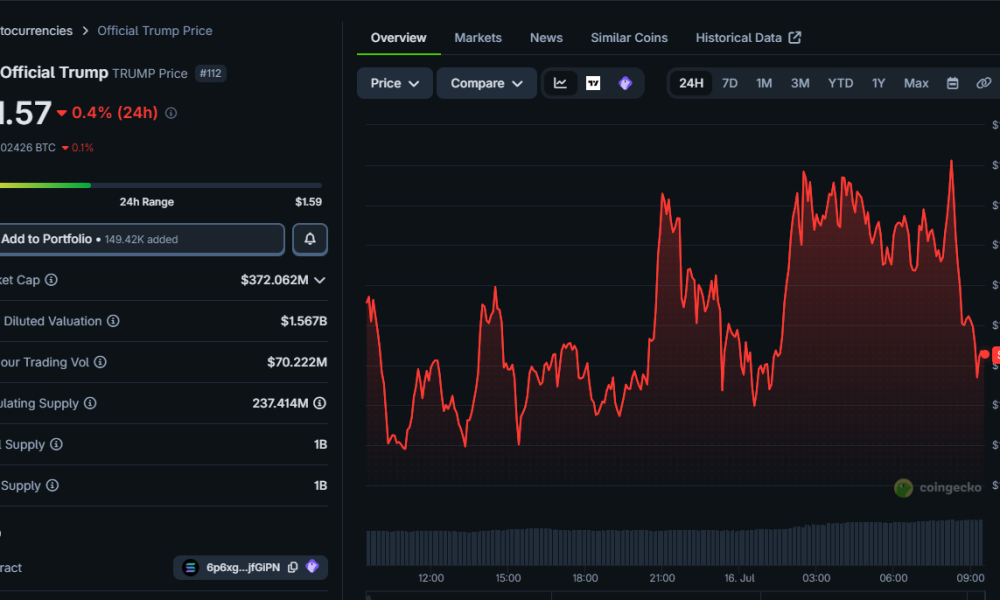Image resolution: width=1000 pixels, height=600 pixels.
Task: Open the Historical Data tab
Action: [747, 38]
